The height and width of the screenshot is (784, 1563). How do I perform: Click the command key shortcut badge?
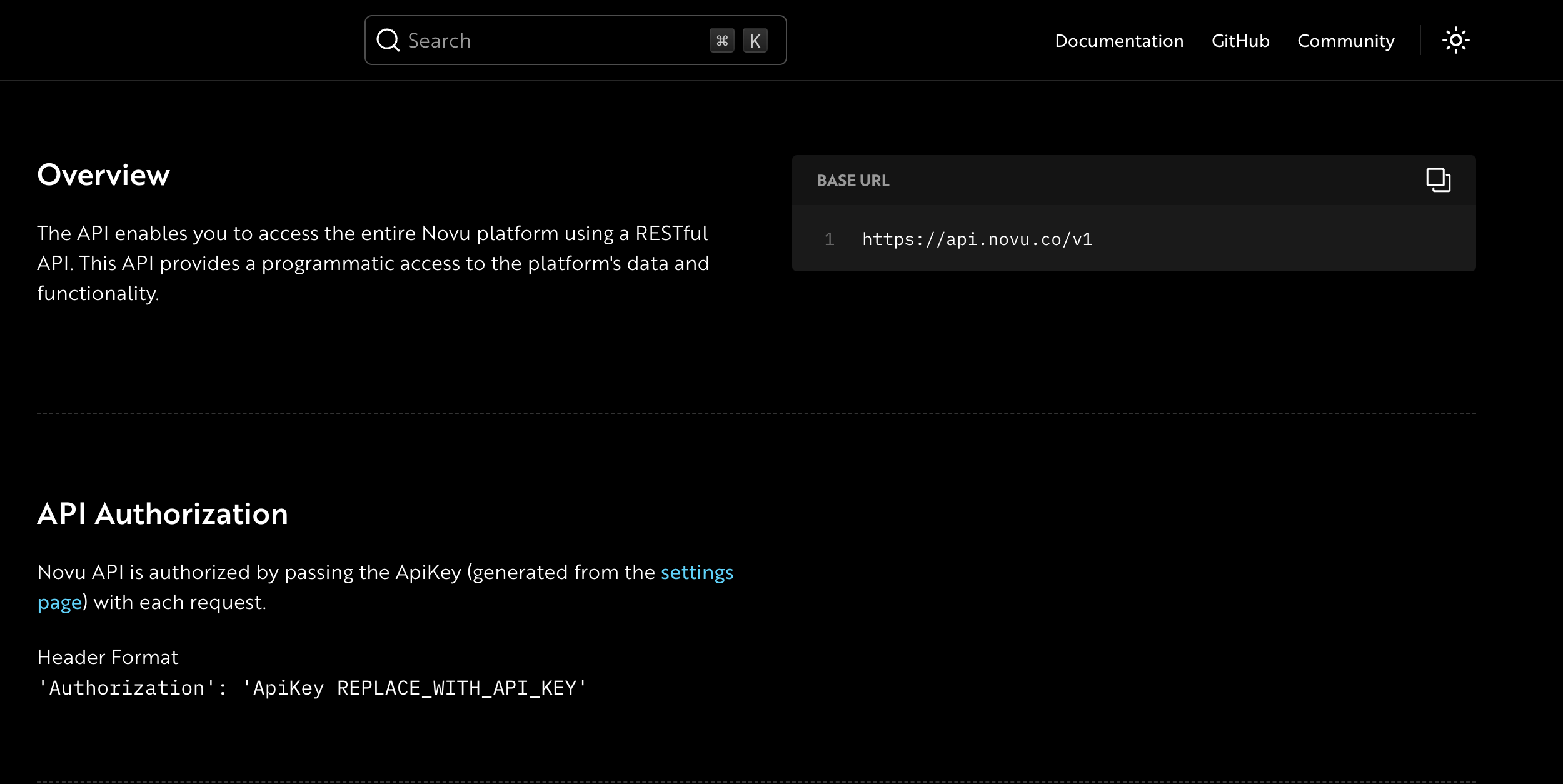tap(721, 41)
